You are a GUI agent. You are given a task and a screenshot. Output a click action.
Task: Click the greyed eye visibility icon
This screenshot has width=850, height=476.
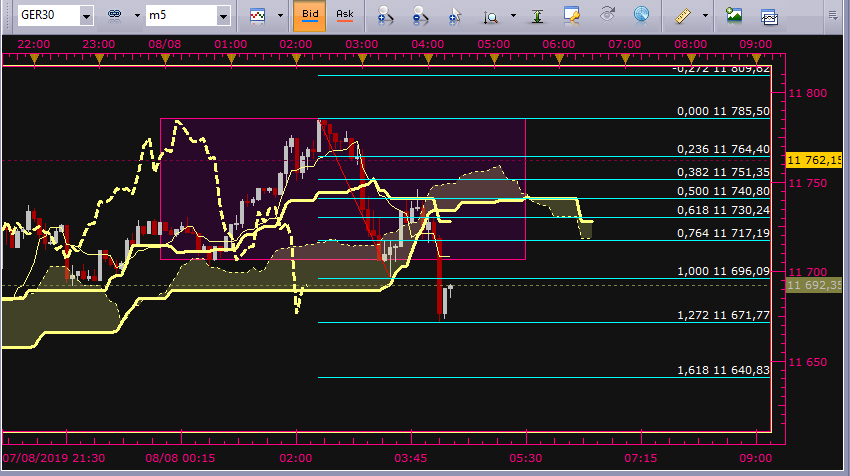(607, 15)
